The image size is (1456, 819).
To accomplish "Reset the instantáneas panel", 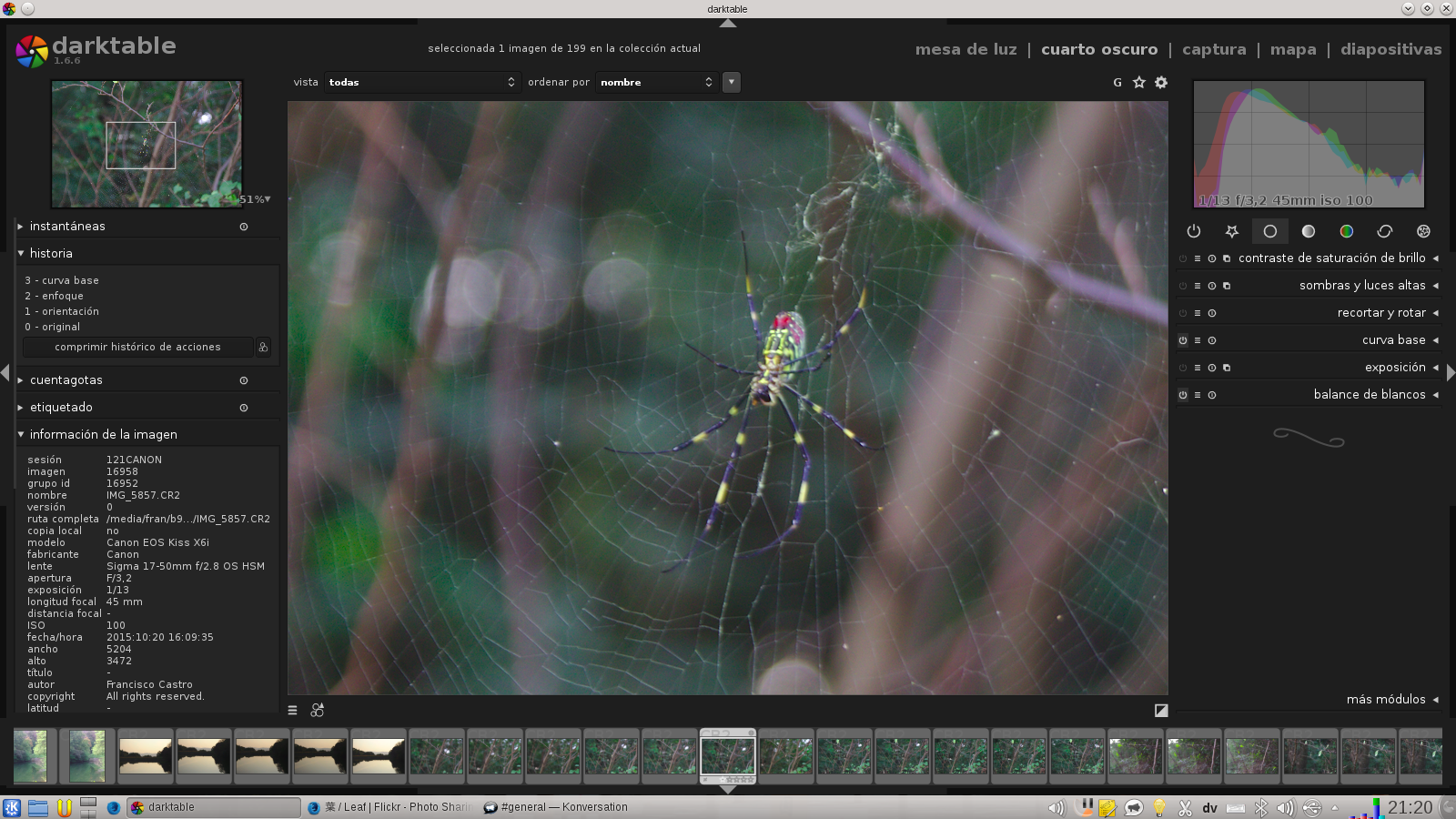I will (244, 227).
